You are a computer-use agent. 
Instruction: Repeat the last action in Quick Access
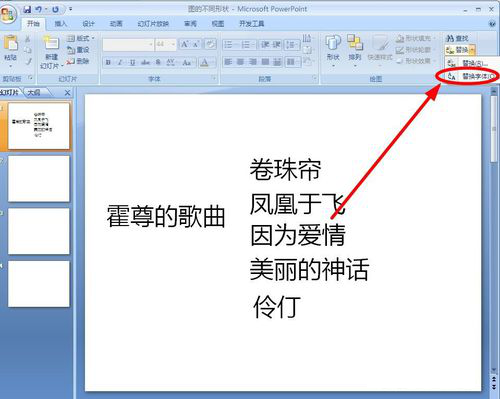click(x=55, y=10)
